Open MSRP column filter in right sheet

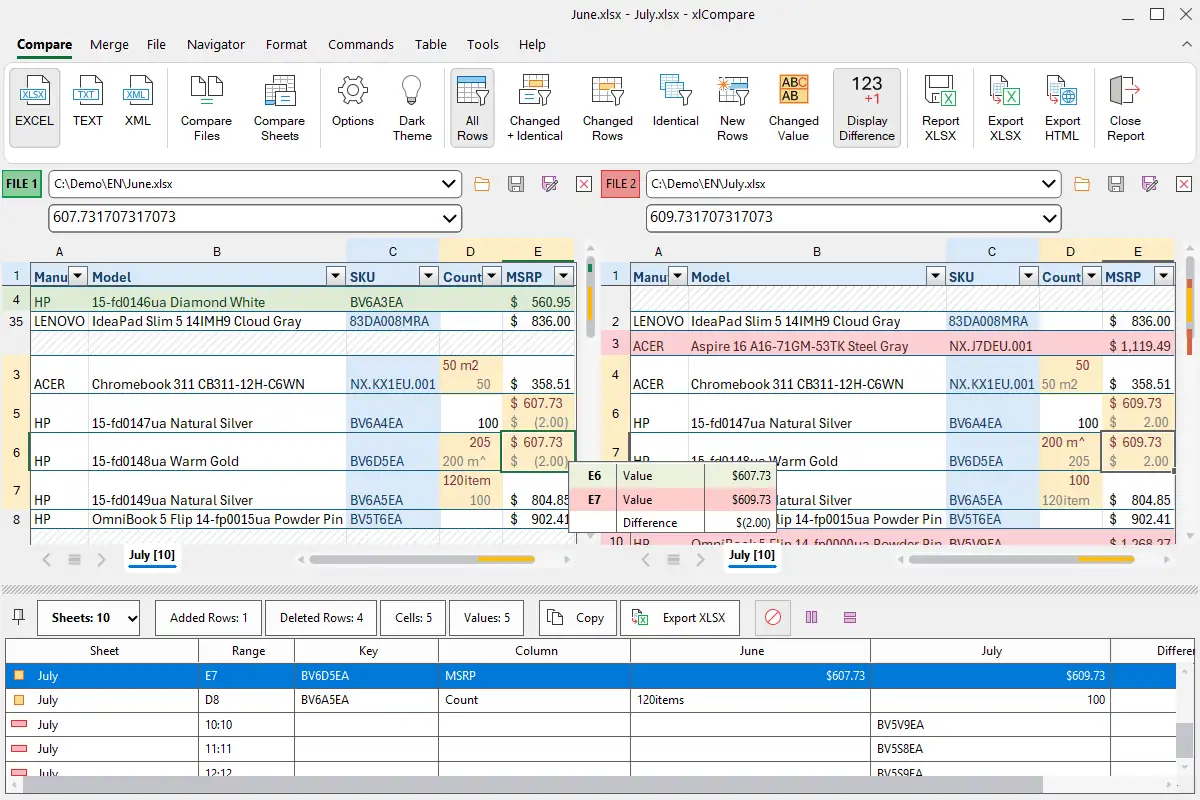coord(1163,277)
